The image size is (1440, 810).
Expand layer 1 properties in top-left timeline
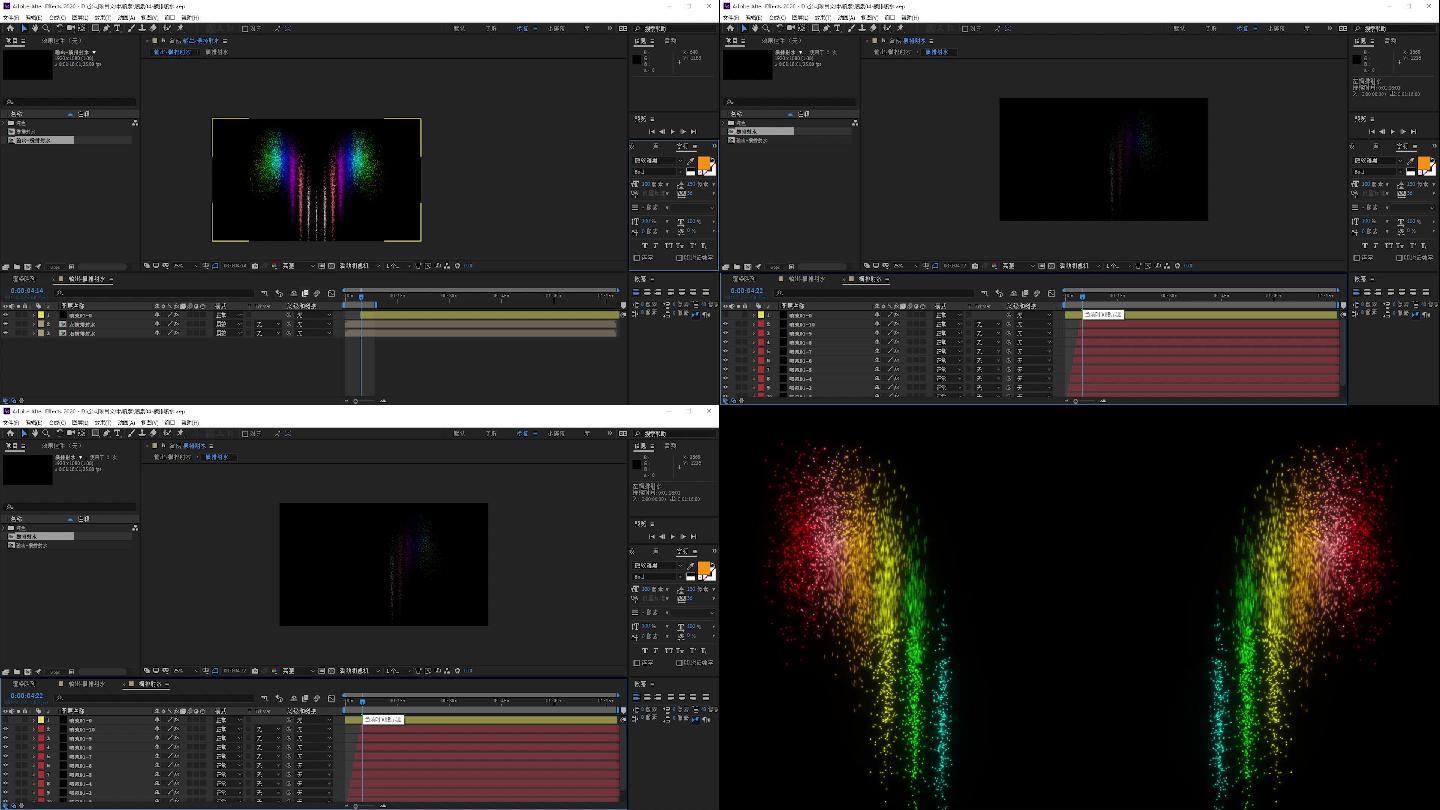pyautogui.click(x=34, y=315)
